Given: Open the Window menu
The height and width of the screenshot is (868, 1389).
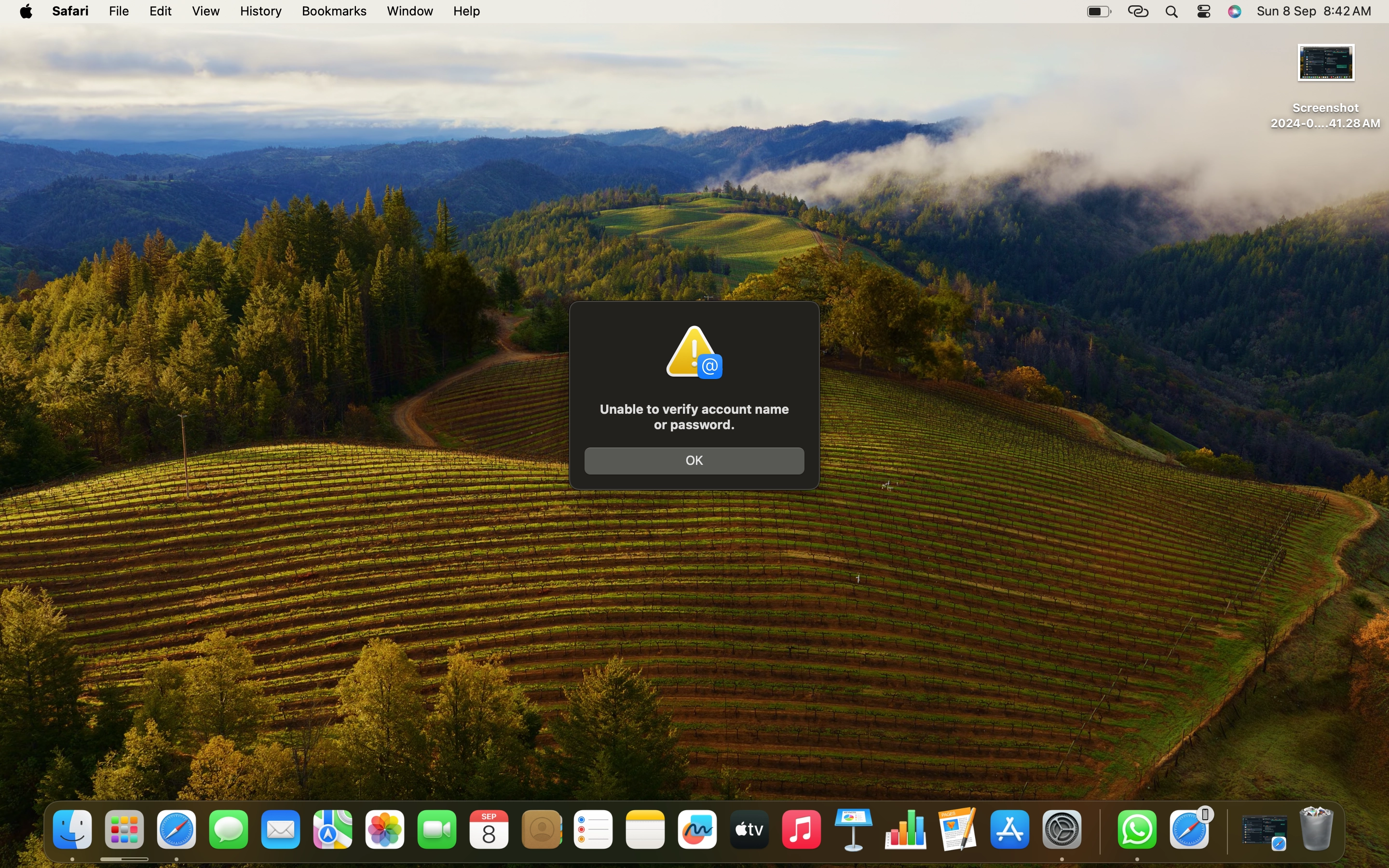Looking at the screenshot, I should pos(410,12).
